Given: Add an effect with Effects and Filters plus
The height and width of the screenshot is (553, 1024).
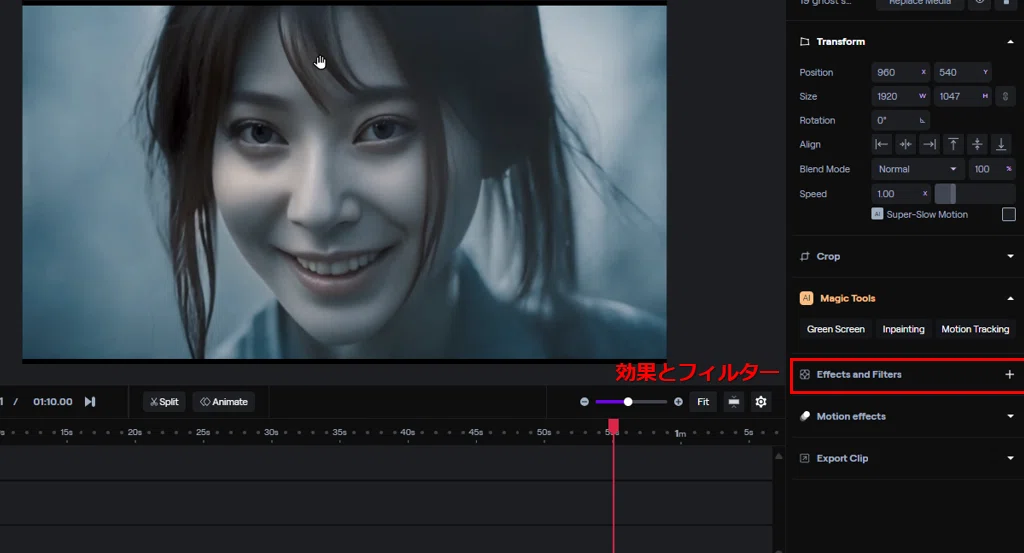Looking at the screenshot, I should pos(1010,375).
